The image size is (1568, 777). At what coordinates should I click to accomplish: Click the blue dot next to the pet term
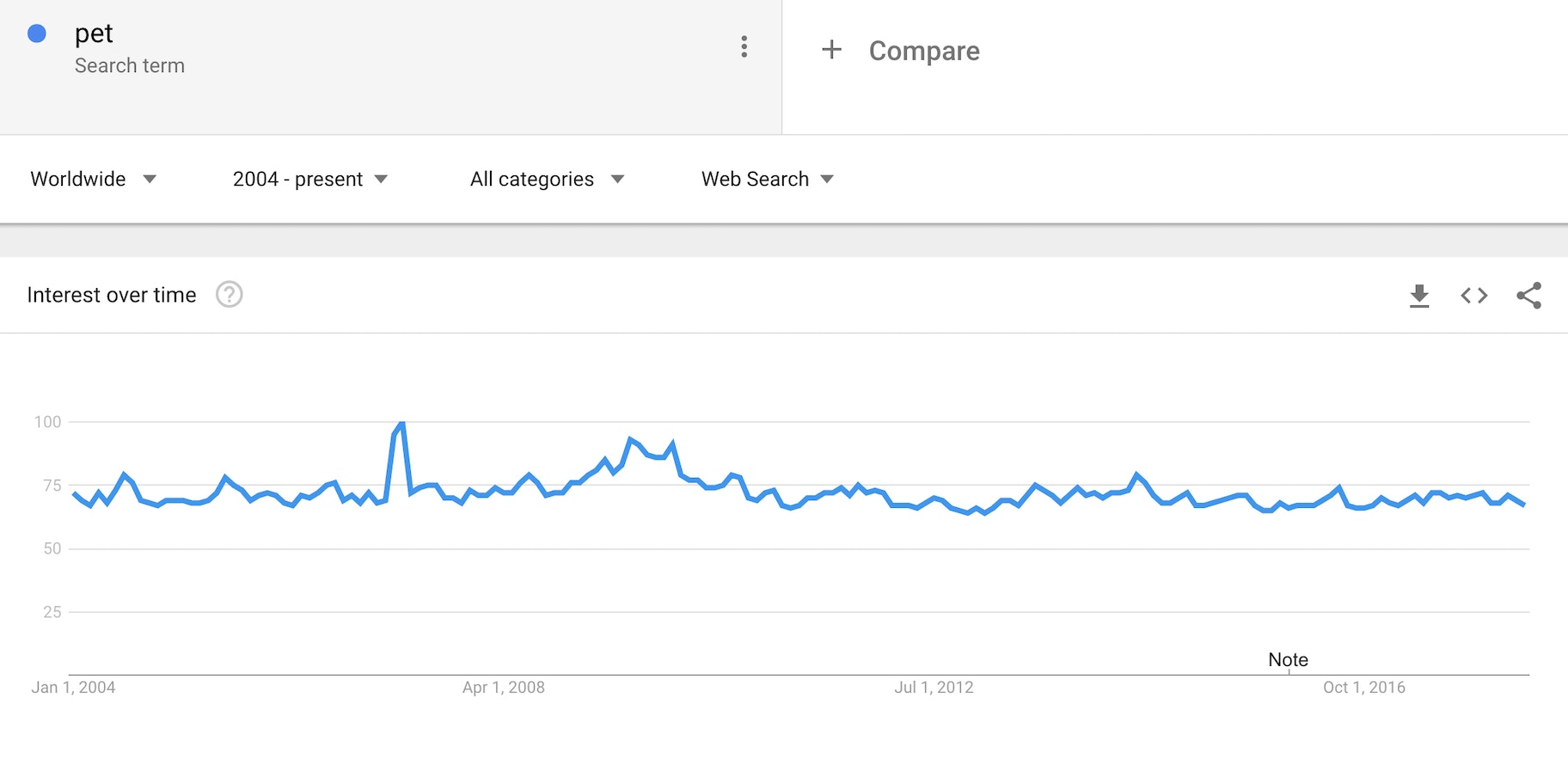tap(36, 34)
